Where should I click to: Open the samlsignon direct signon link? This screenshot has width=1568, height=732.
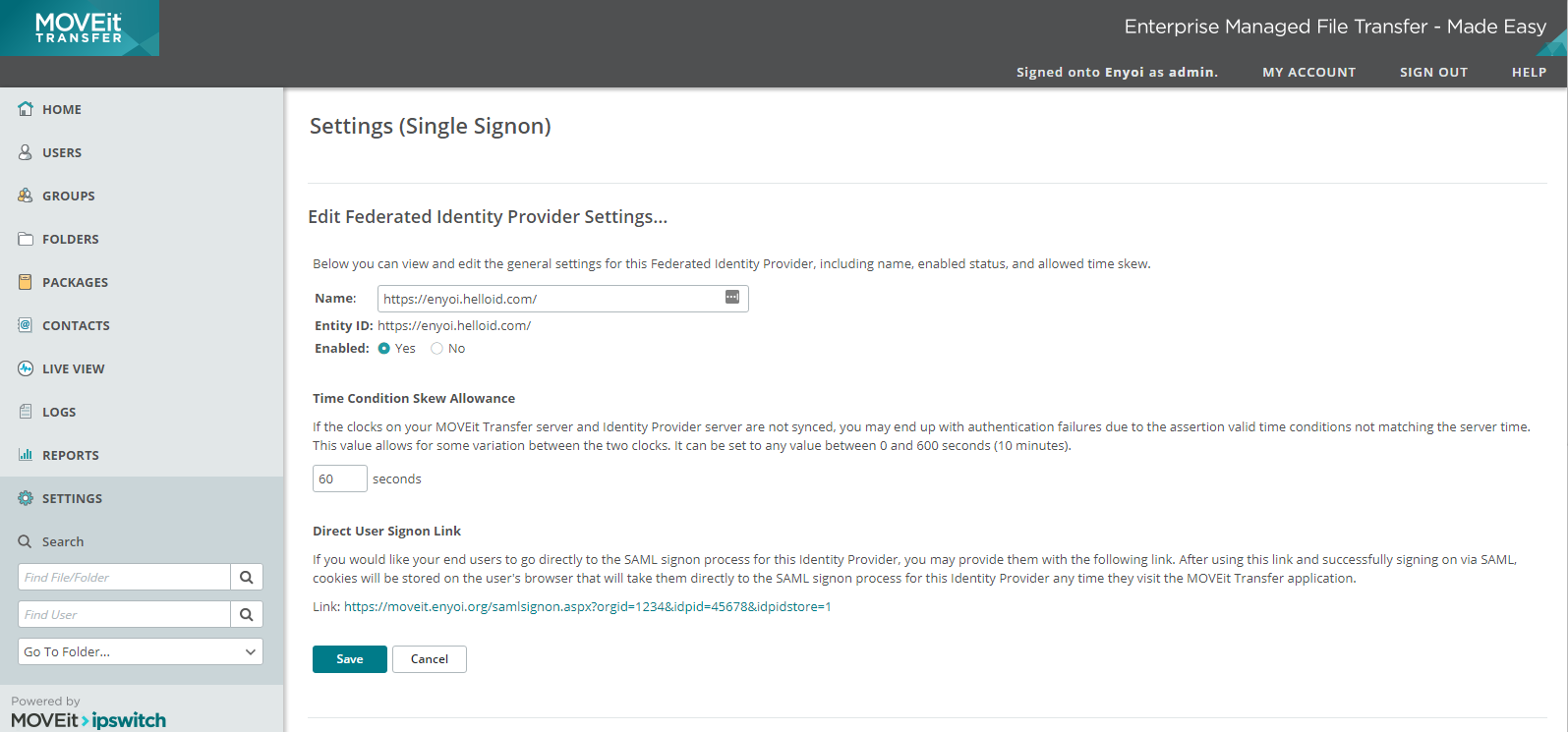click(x=588, y=607)
